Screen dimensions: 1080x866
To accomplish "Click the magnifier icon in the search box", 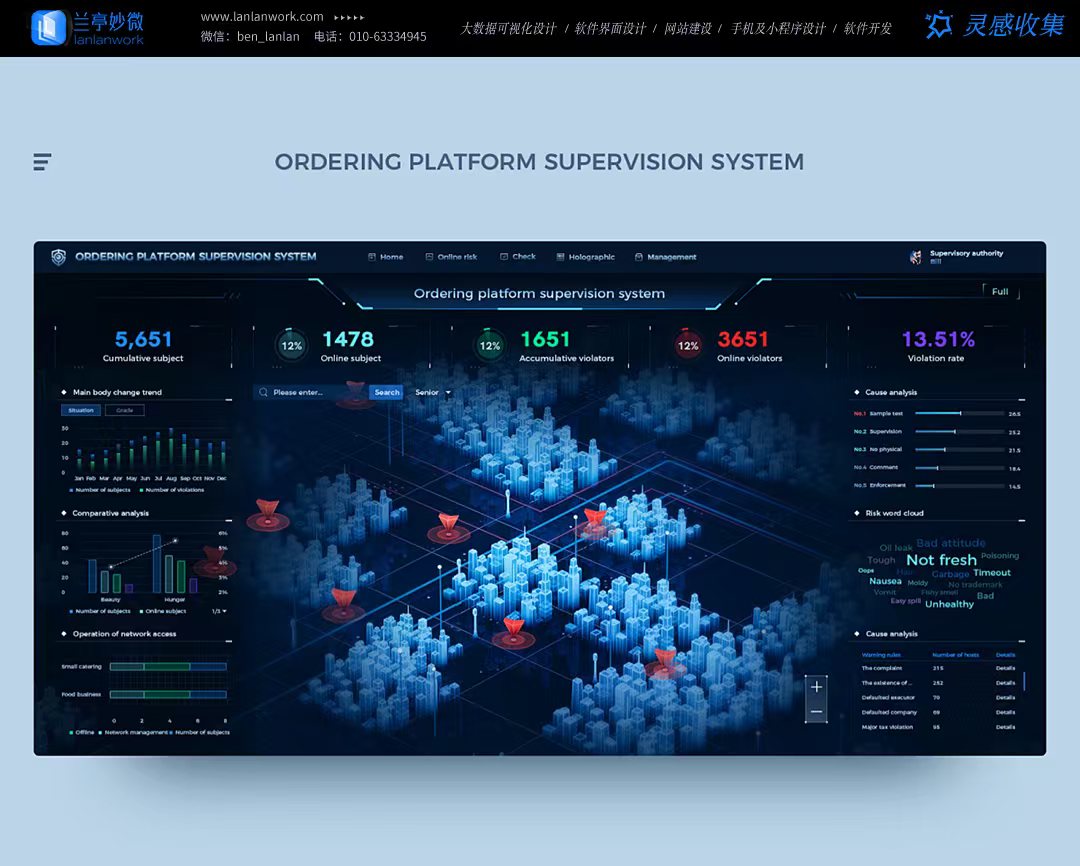I will [264, 393].
